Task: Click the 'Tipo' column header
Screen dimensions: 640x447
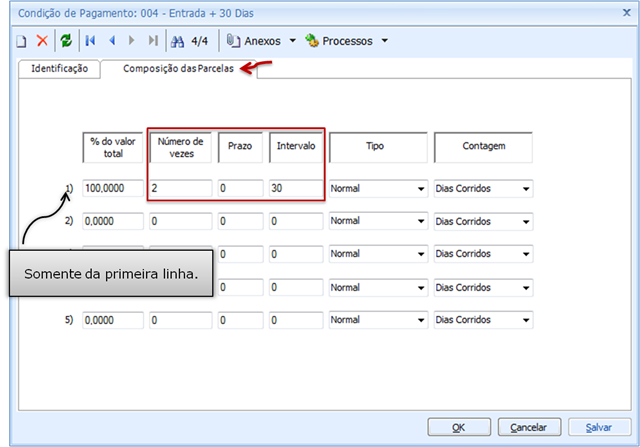Action: click(x=378, y=147)
